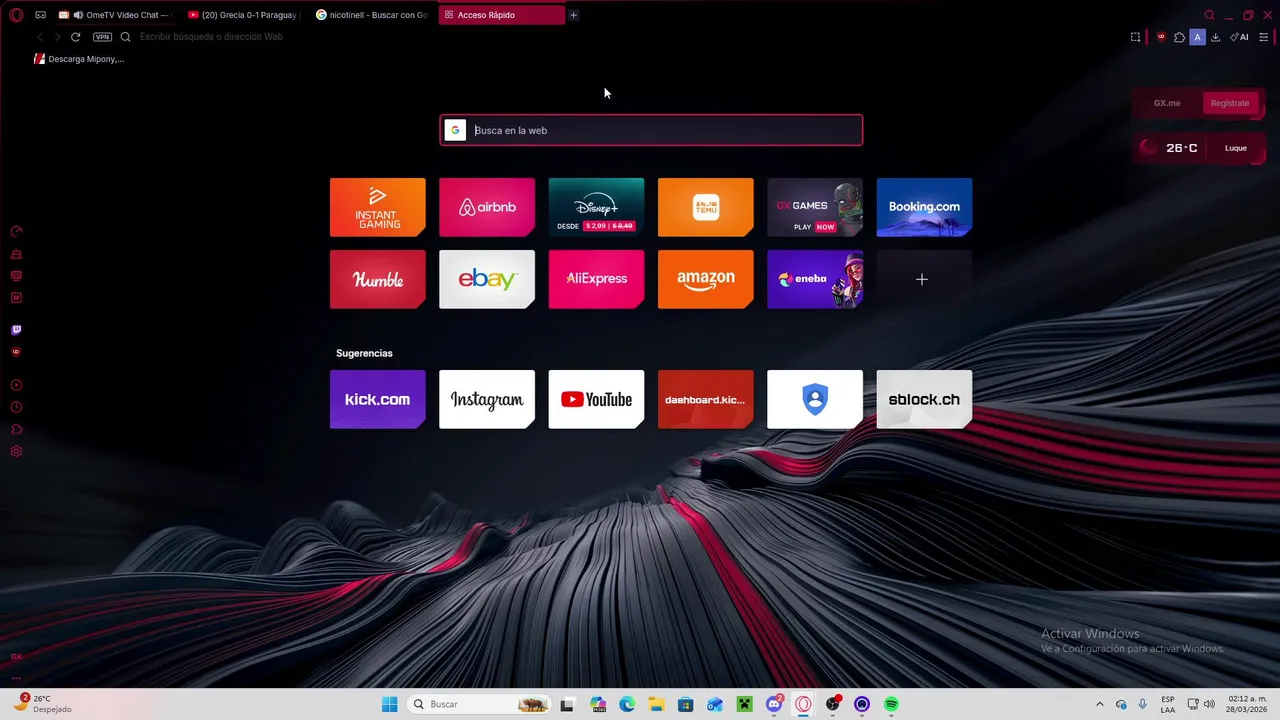Open the Instant Gaming speed dial
Screen dimensions: 1280x720
(377, 207)
